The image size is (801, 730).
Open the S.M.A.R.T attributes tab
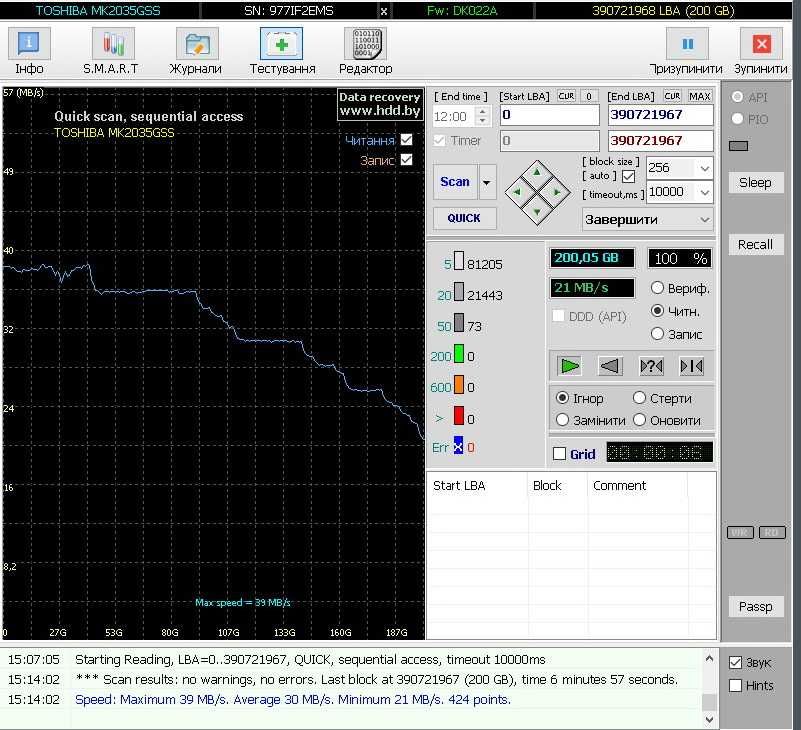(x=111, y=52)
